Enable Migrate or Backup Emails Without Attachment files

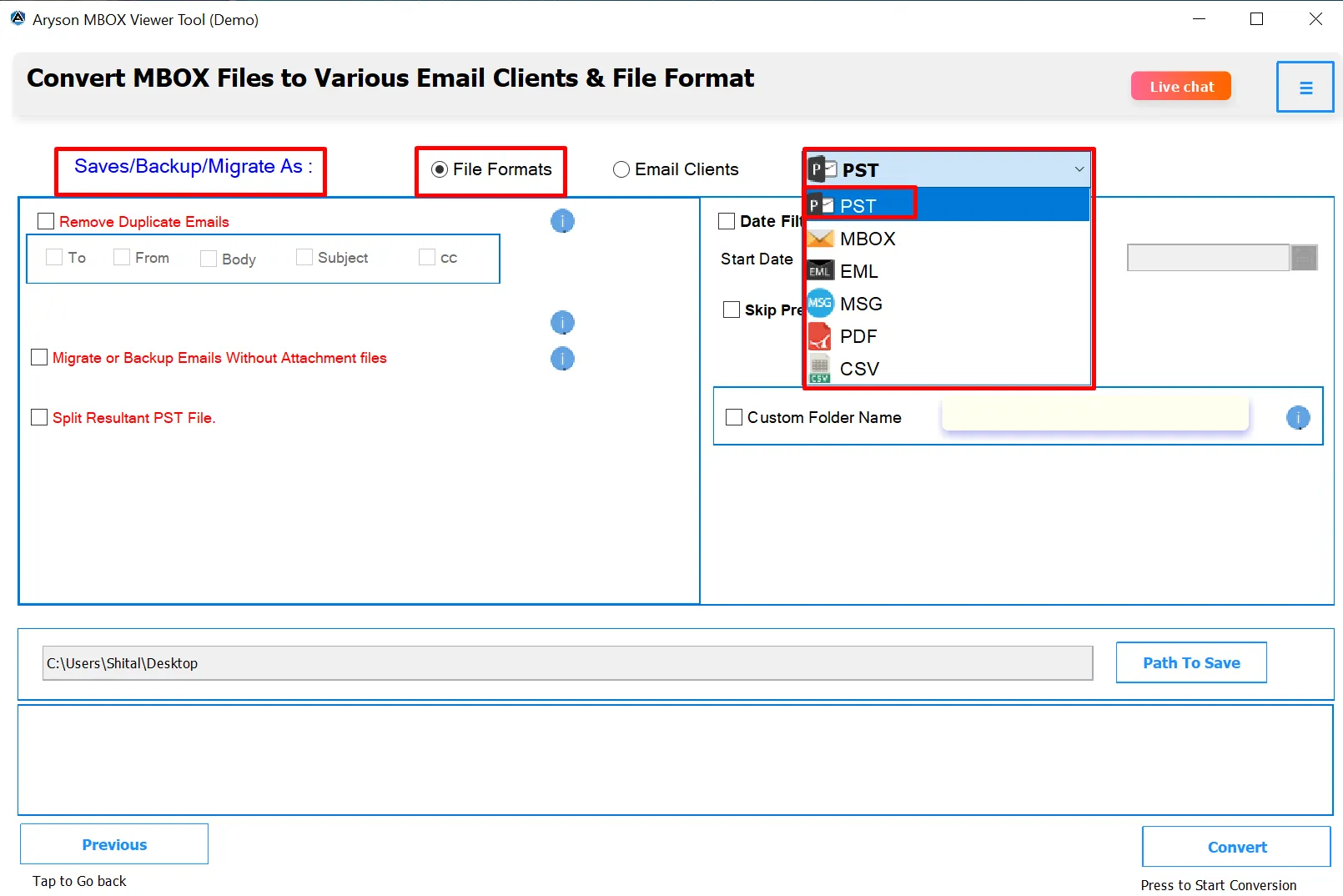[38, 357]
